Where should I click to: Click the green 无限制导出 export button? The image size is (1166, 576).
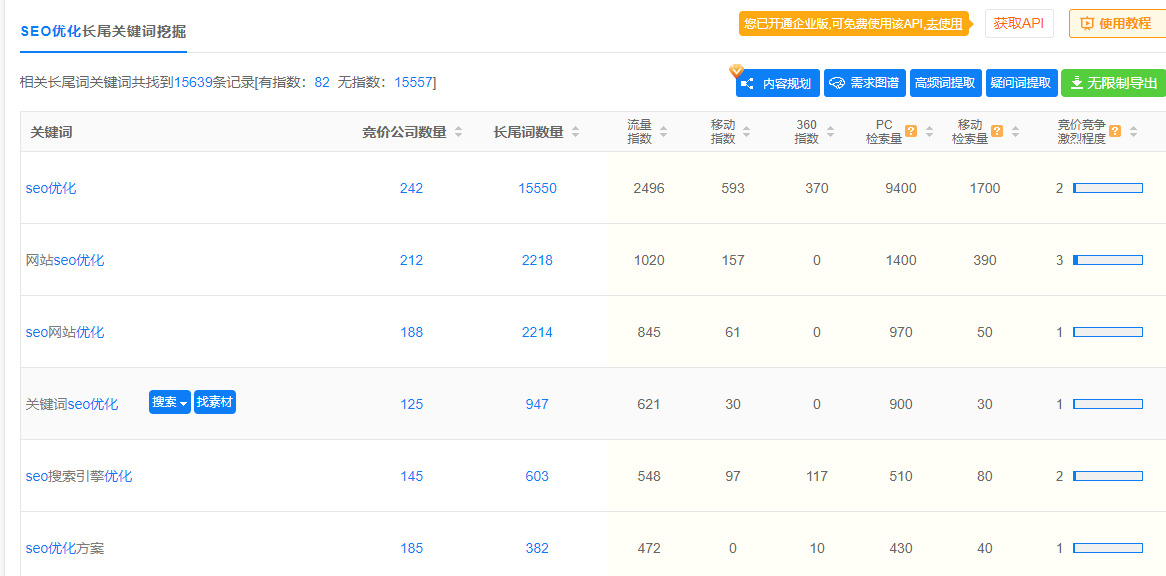click(x=1113, y=83)
